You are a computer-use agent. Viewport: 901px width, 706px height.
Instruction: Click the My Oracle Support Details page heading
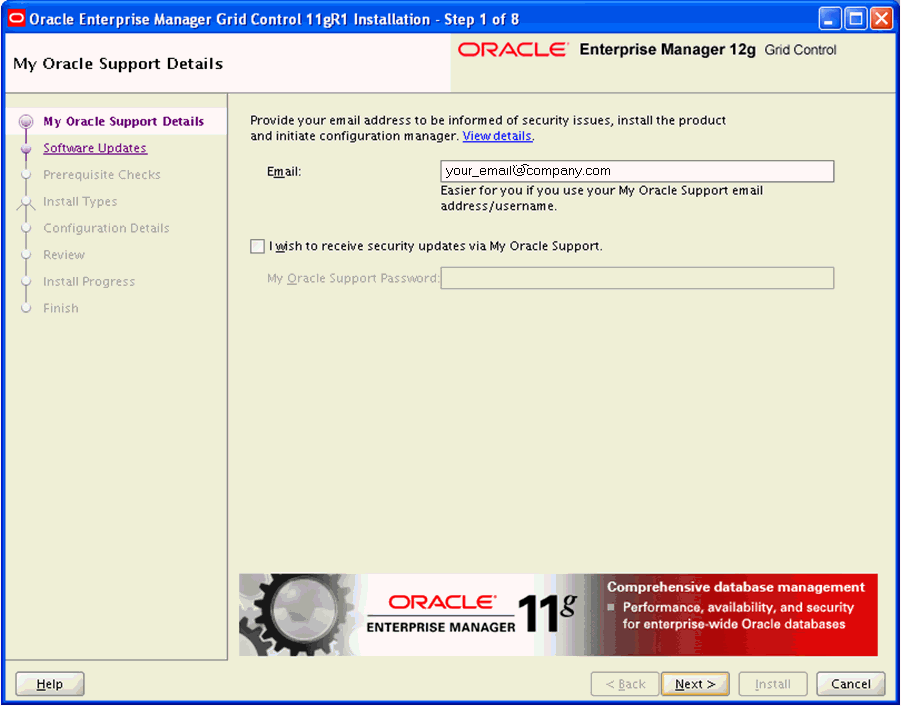click(118, 64)
